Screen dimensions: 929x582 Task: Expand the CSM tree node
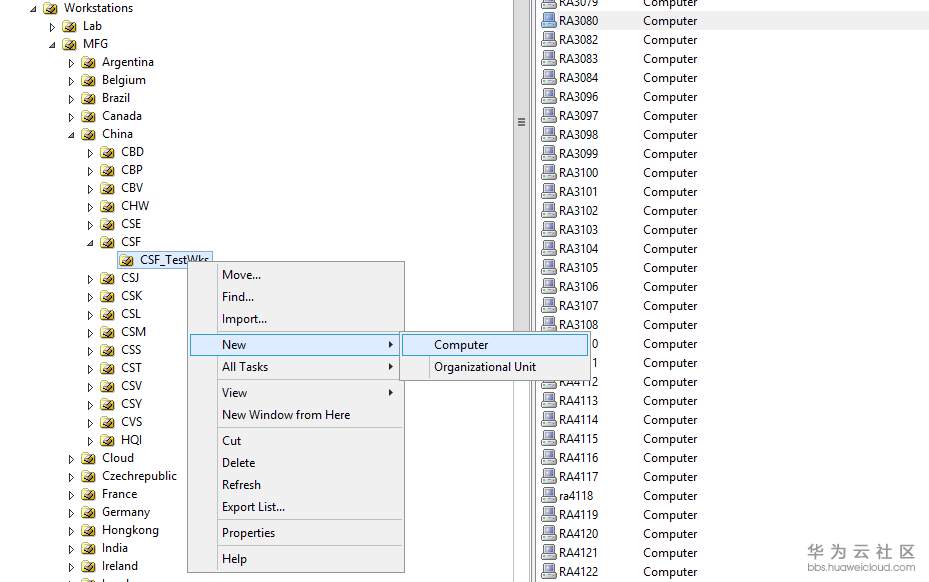pos(90,333)
